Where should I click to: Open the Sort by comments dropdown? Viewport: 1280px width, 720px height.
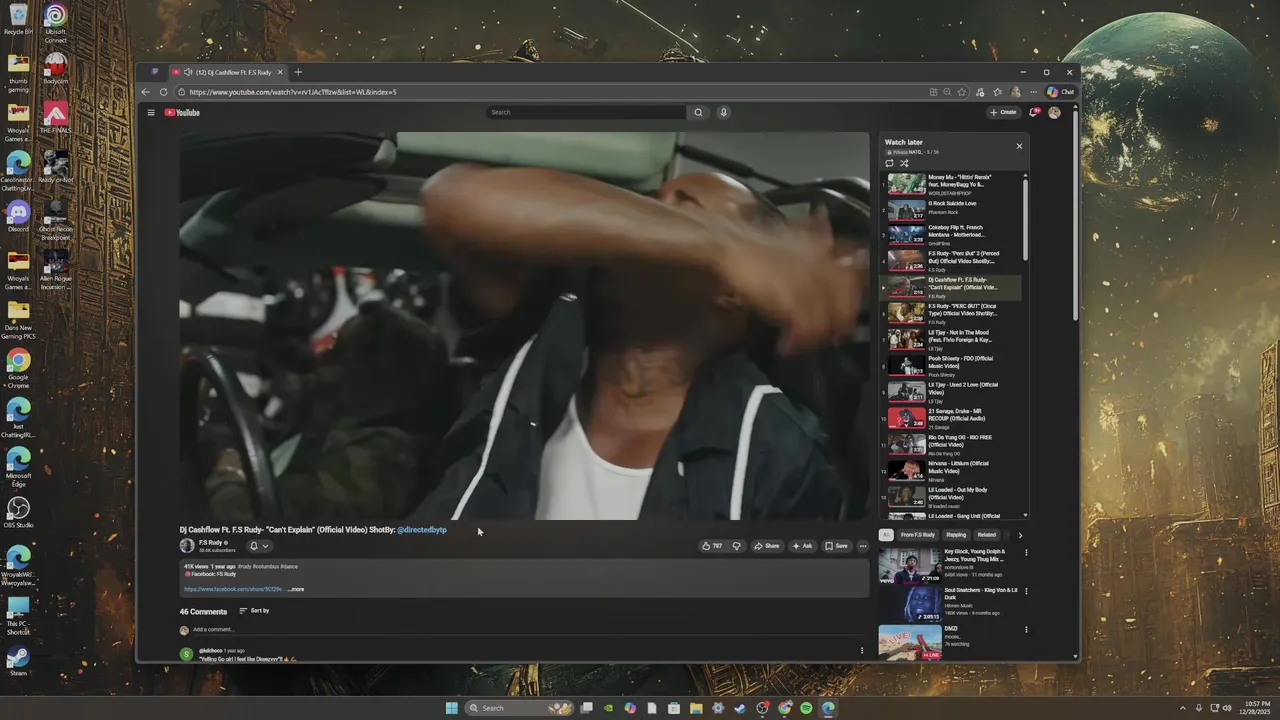[254, 611]
